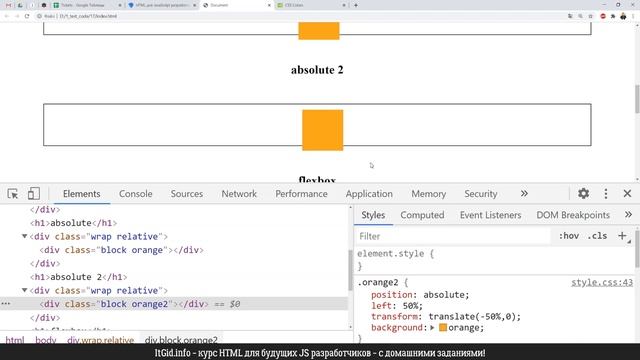Open the Performance tab

point(301,194)
